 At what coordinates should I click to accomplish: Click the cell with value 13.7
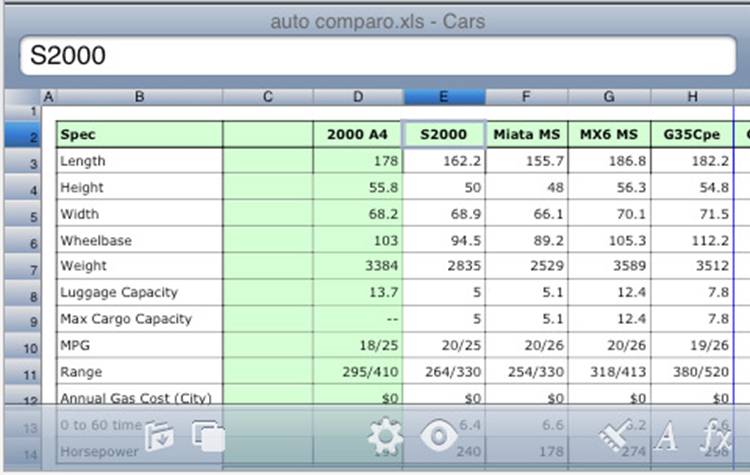click(358, 292)
